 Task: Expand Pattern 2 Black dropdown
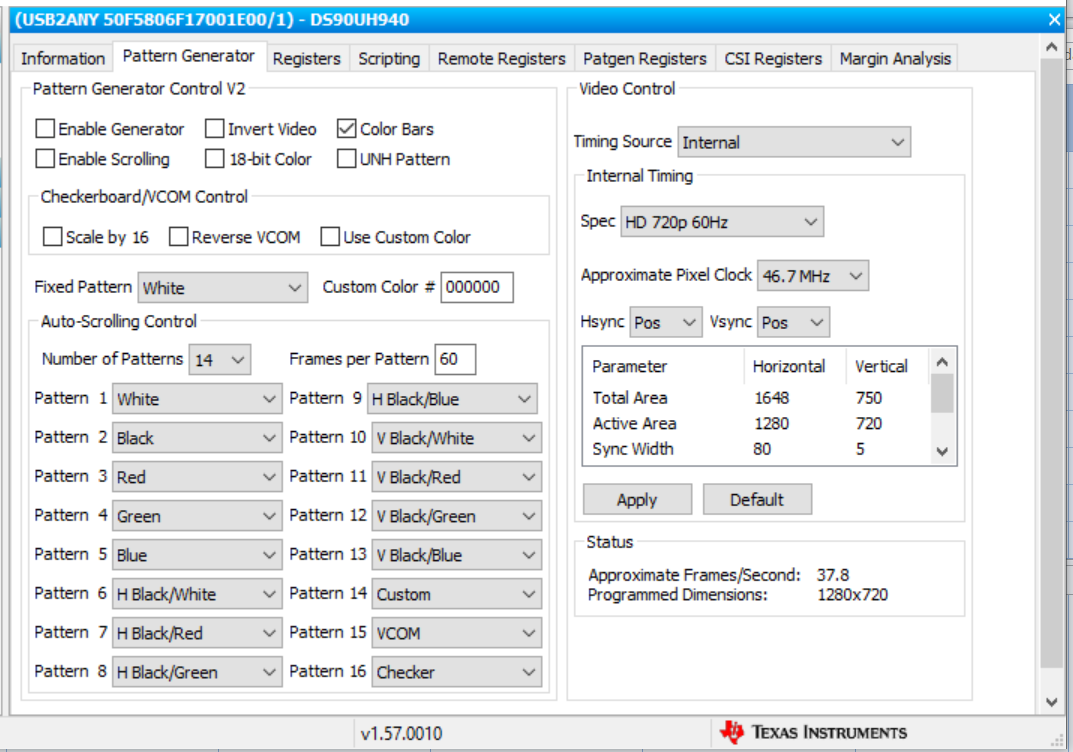click(x=197, y=438)
